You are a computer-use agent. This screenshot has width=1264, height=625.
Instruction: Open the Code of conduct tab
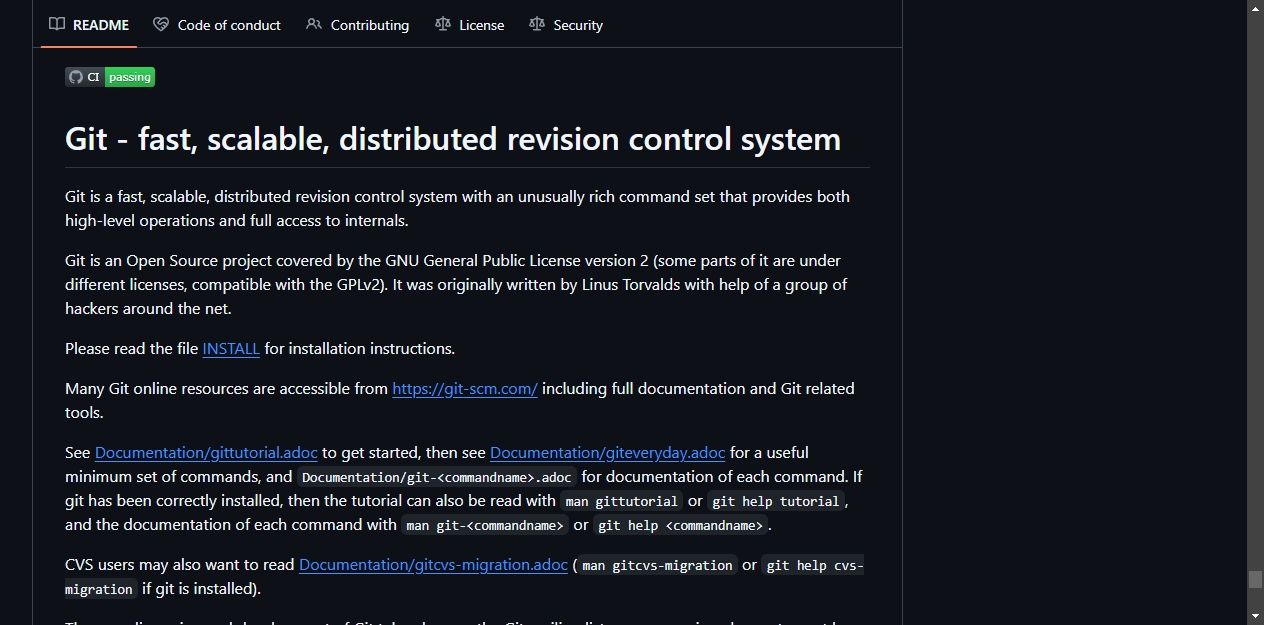[x=217, y=25]
